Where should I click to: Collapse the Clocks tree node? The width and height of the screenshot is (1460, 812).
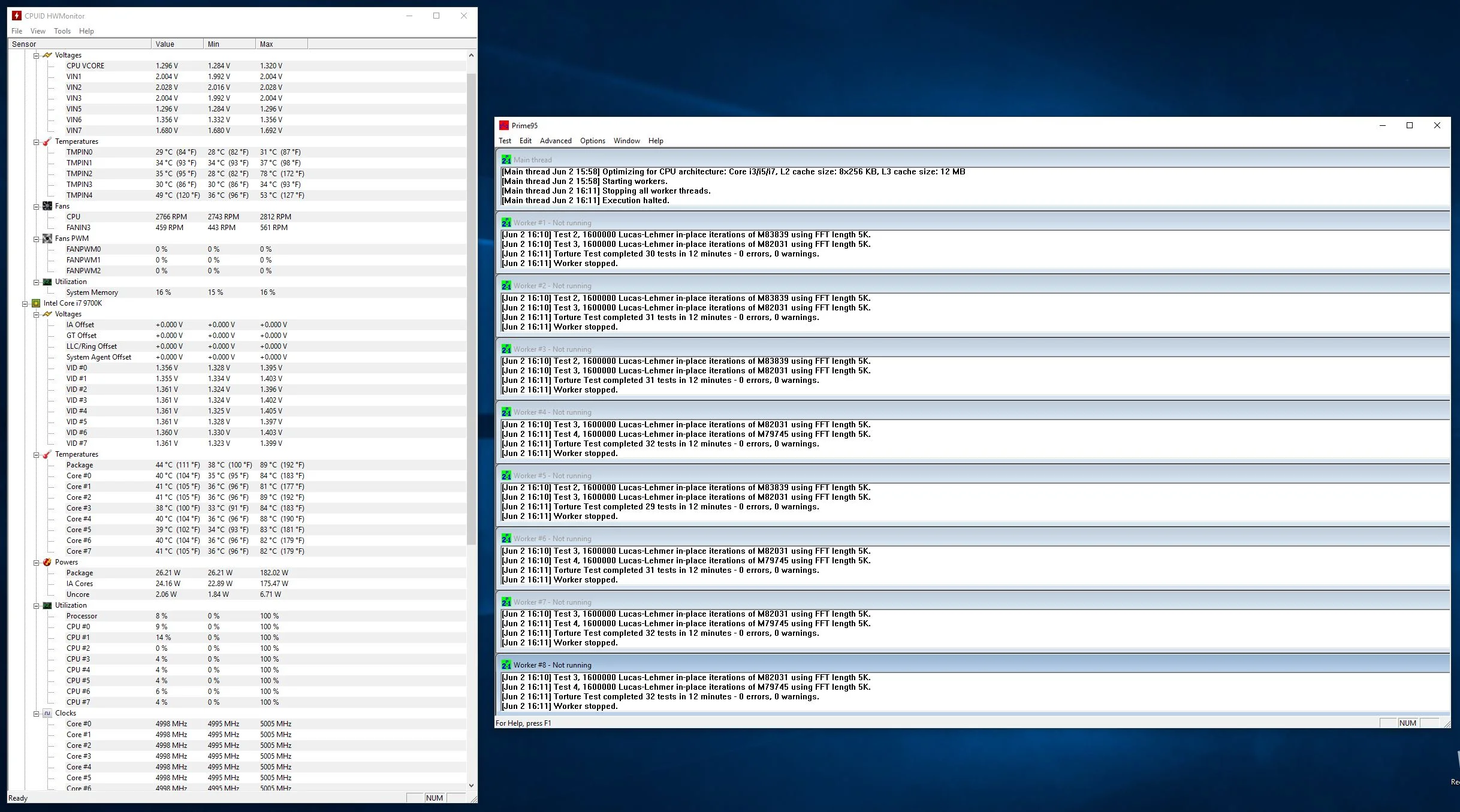36,713
